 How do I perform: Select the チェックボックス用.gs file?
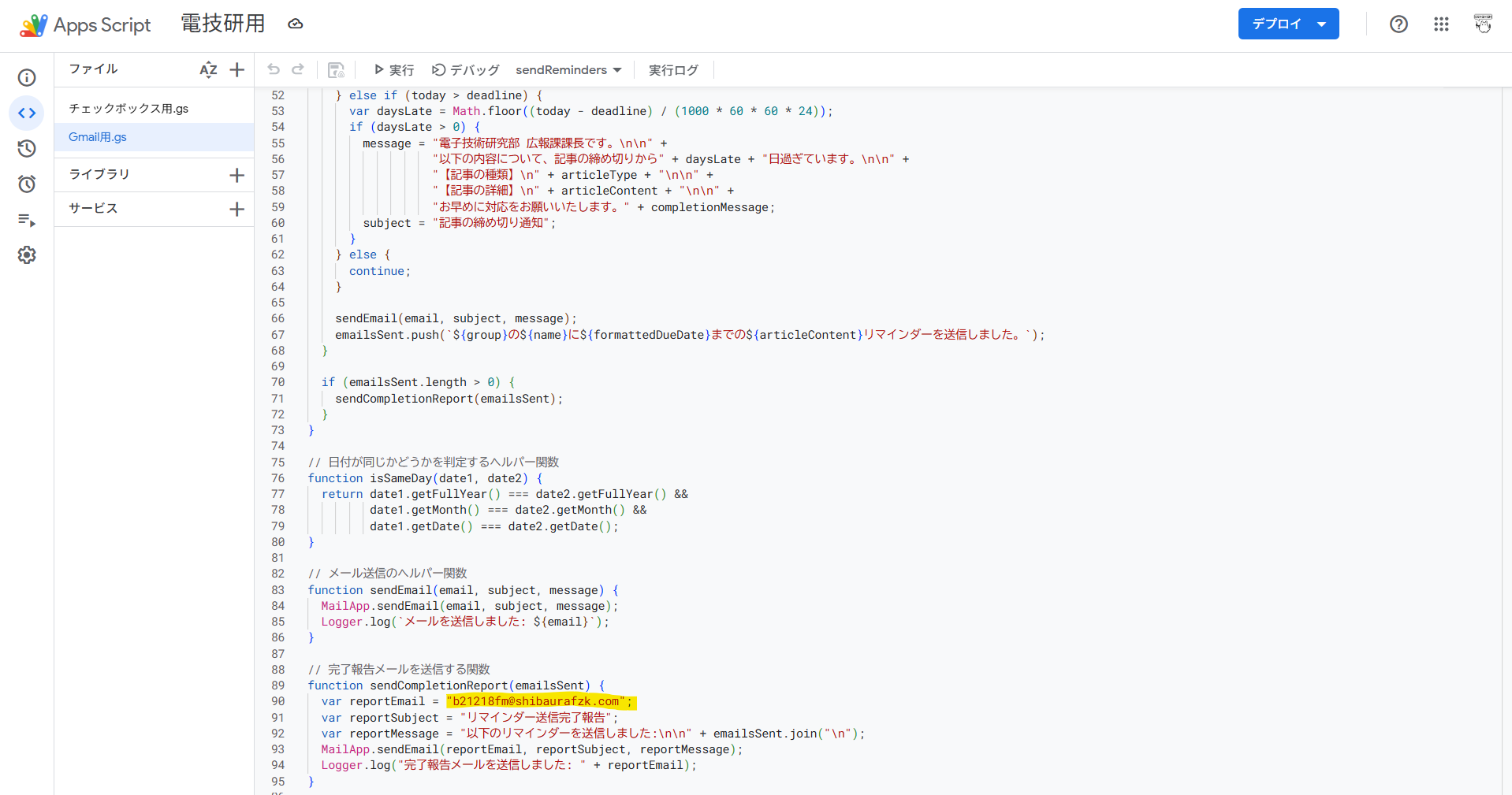(x=128, y=109)
